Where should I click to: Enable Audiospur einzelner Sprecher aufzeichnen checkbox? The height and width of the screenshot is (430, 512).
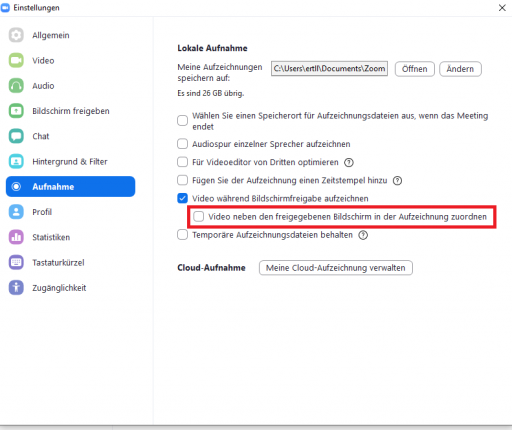pyautogui.click(x=182, y=144)
